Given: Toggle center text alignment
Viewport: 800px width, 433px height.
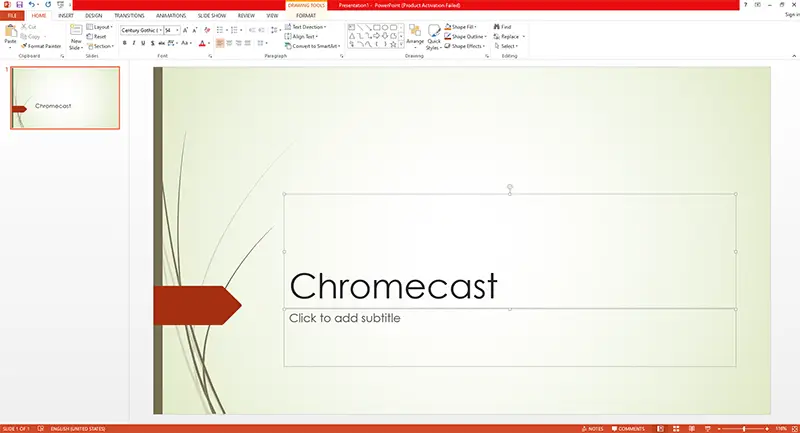Looking at the screenshot, I should pos(229,43).
